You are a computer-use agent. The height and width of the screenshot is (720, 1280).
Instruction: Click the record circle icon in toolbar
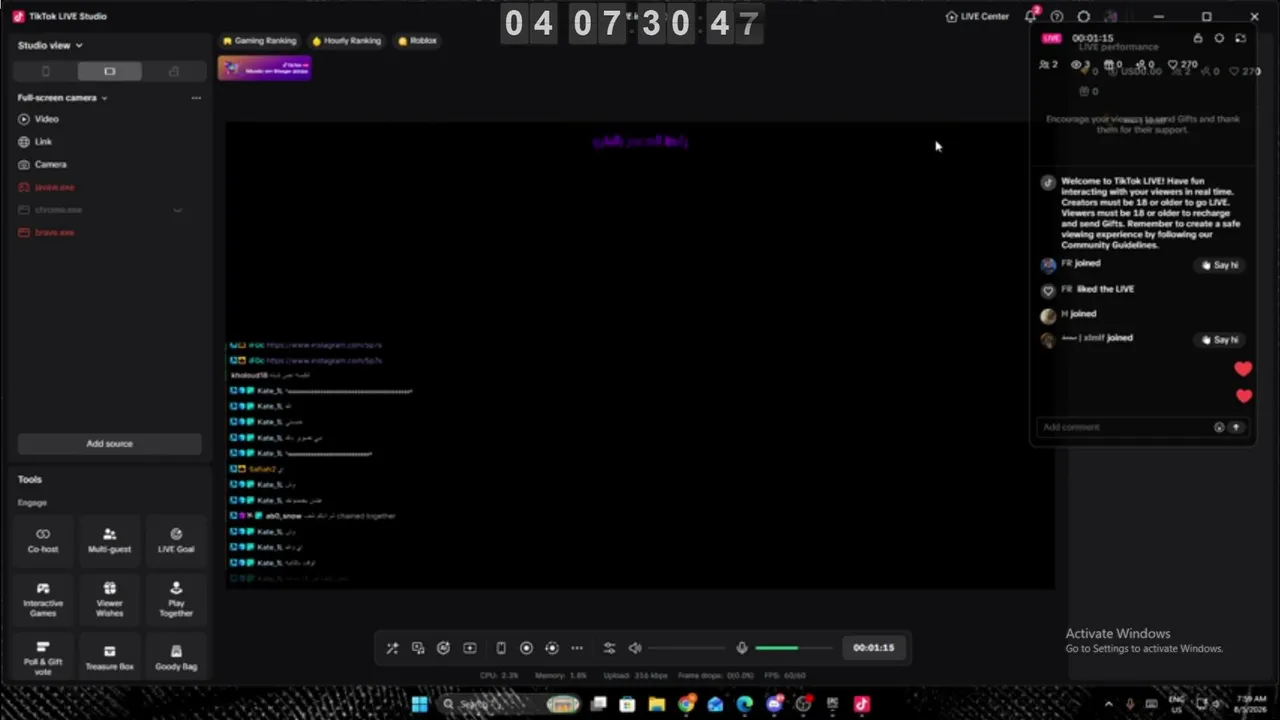pyautogui.click(x=526, y=648)
